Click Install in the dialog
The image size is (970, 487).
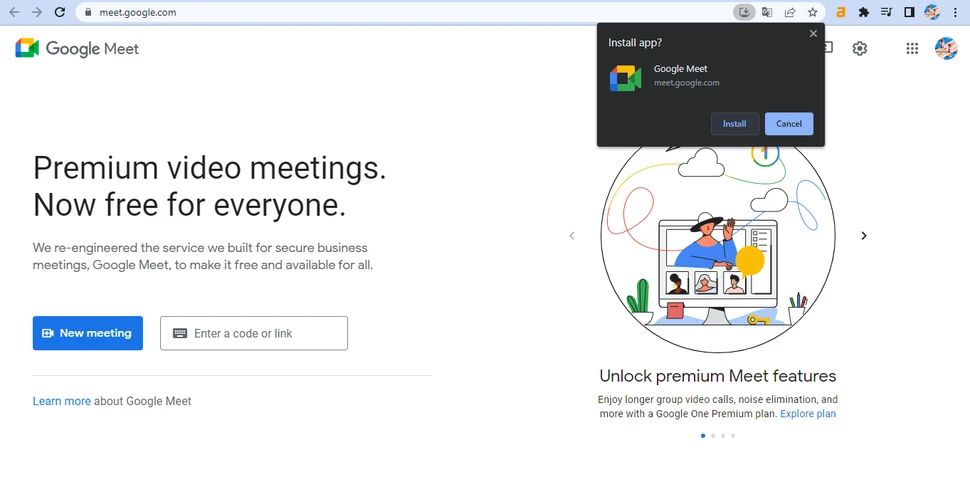tap(734, 124)
